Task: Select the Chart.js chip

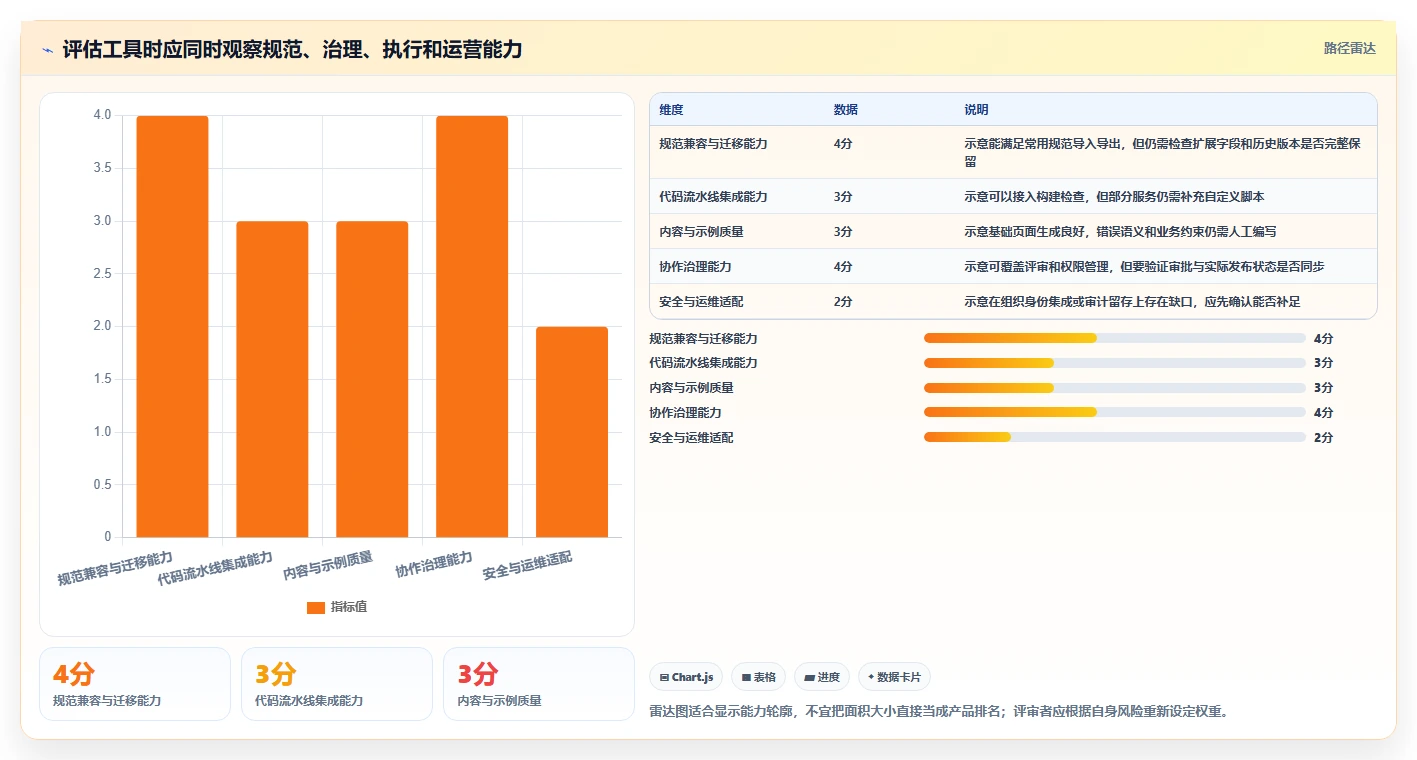Action: click(x=687, y=677)
